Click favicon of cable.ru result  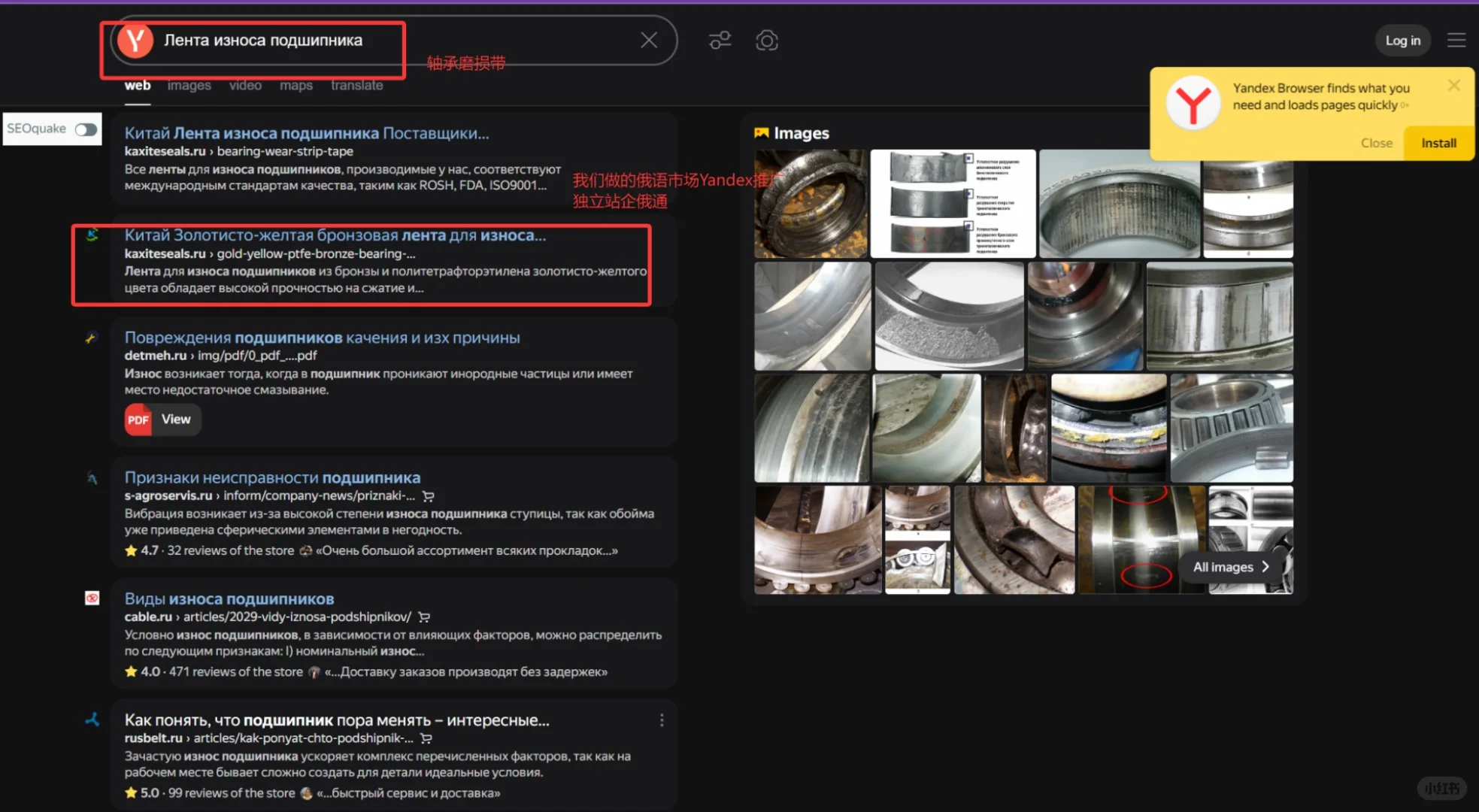[92, 598]
